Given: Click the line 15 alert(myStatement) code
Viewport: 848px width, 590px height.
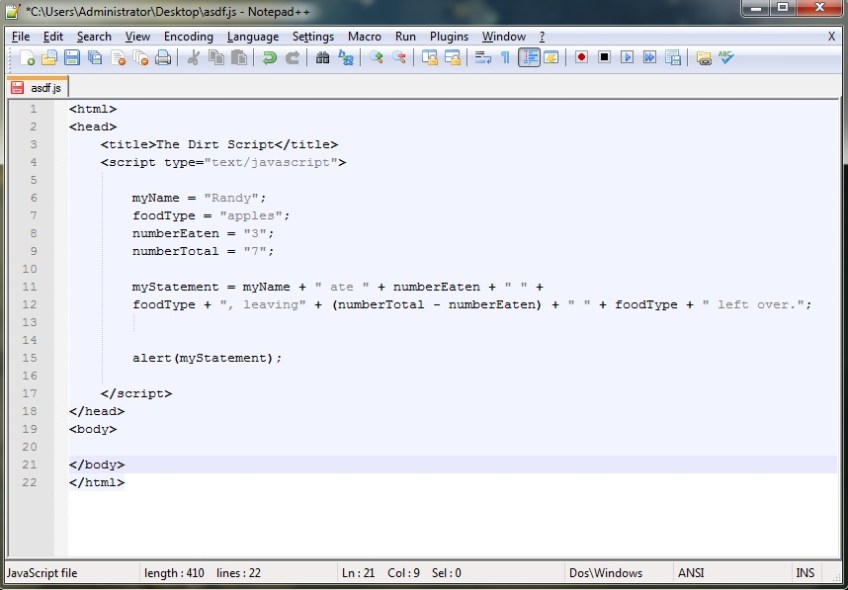Looking at the screenshot, I should [x=207, y=358].
